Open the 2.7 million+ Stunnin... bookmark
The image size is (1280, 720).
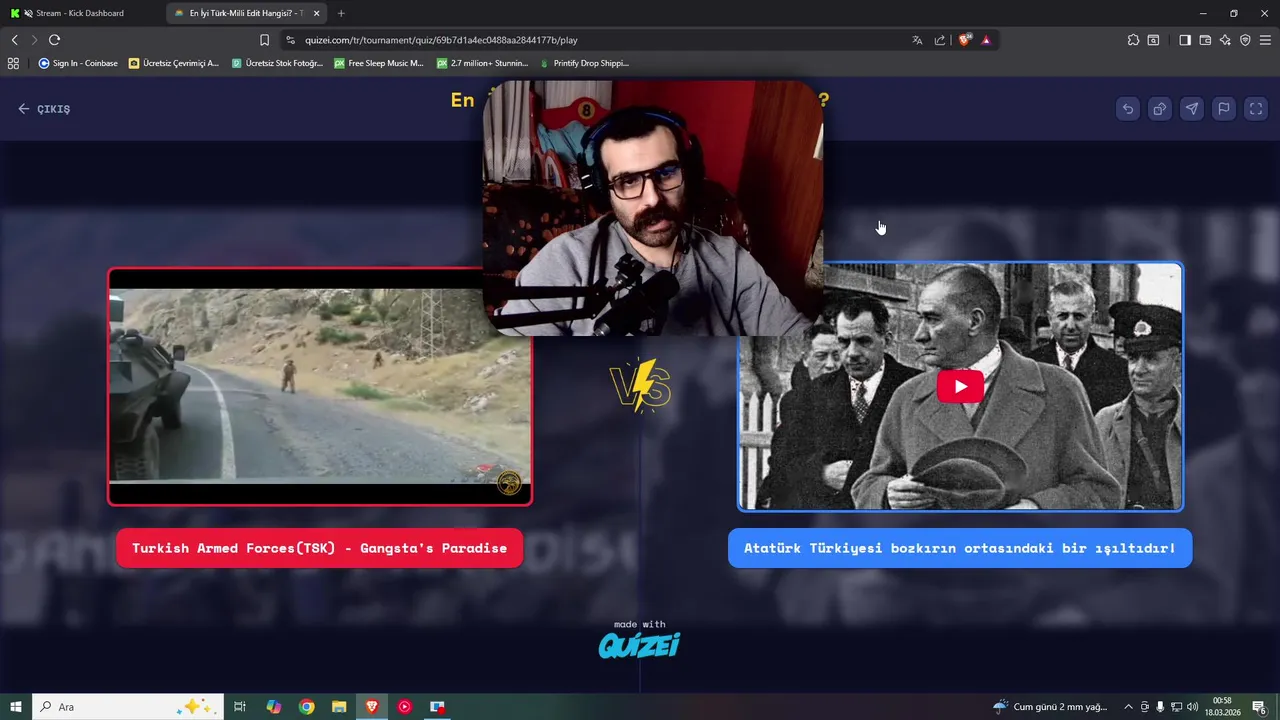coord(482,63)
